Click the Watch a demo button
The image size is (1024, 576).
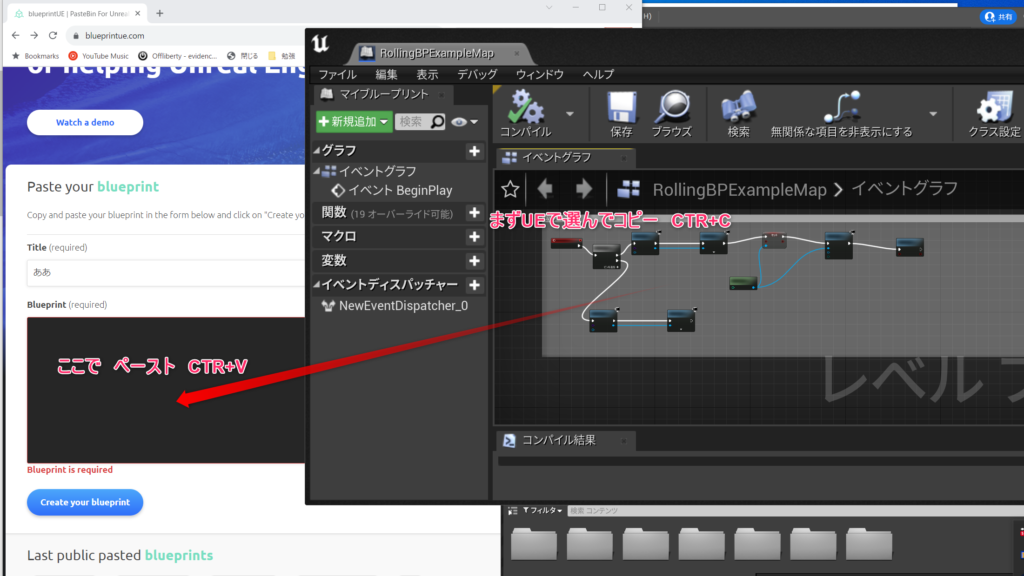coord(85,122)
